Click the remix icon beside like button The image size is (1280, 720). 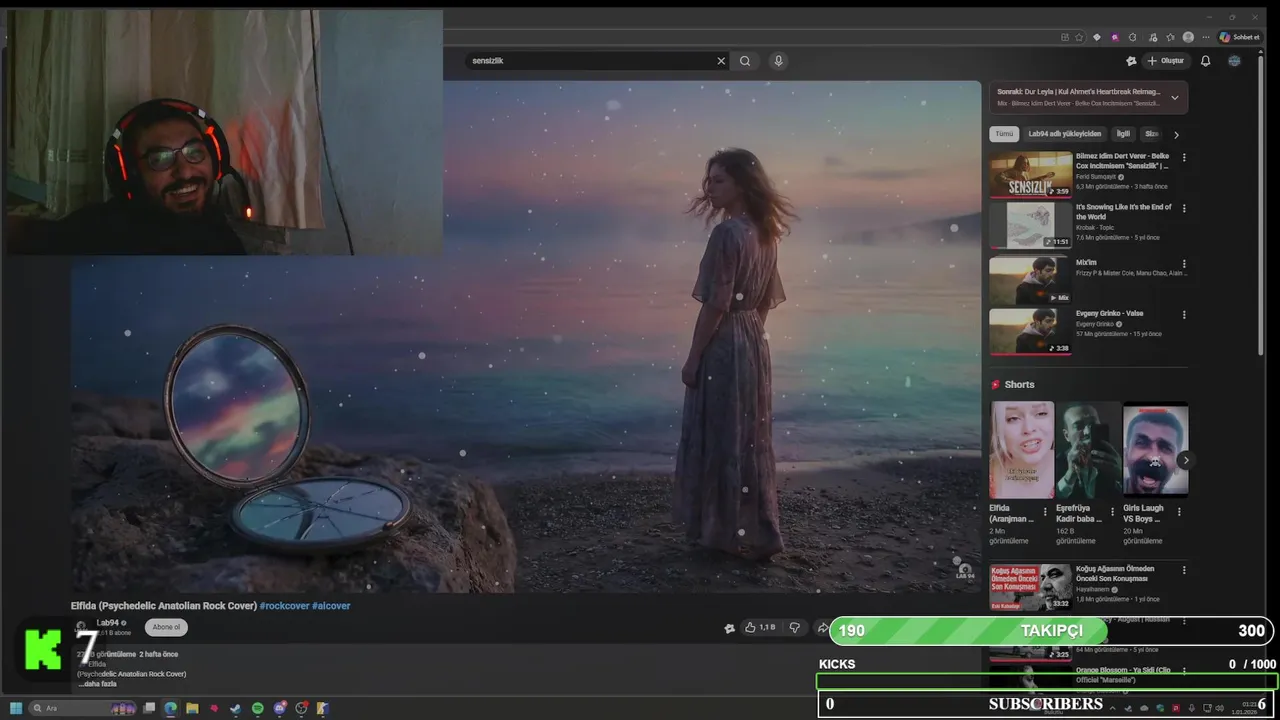tap(729, 628)
